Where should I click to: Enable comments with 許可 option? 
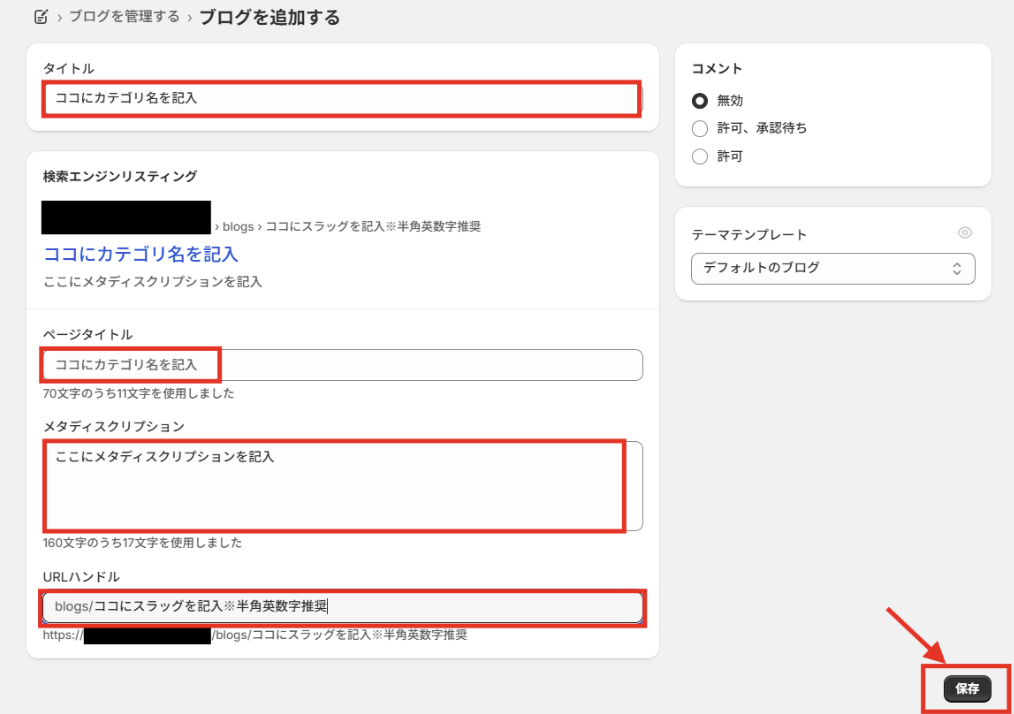[x=700, y=156]
